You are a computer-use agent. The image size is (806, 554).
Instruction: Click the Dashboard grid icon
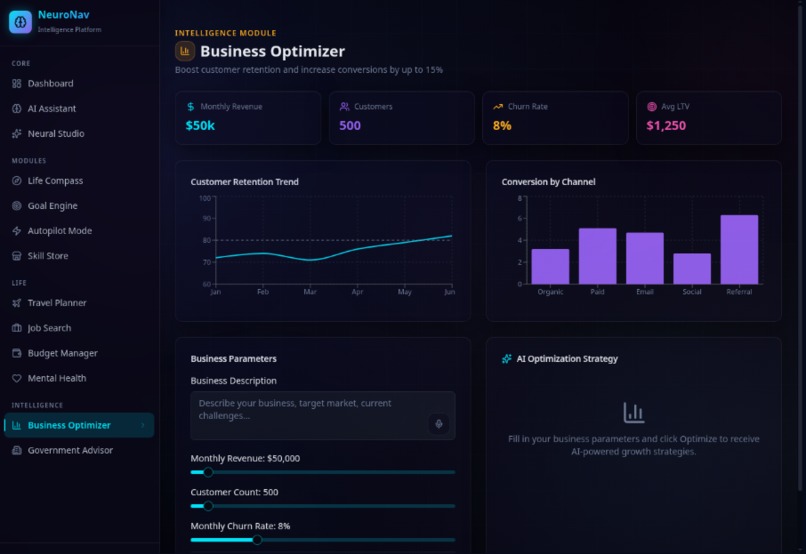pos(16,83)
